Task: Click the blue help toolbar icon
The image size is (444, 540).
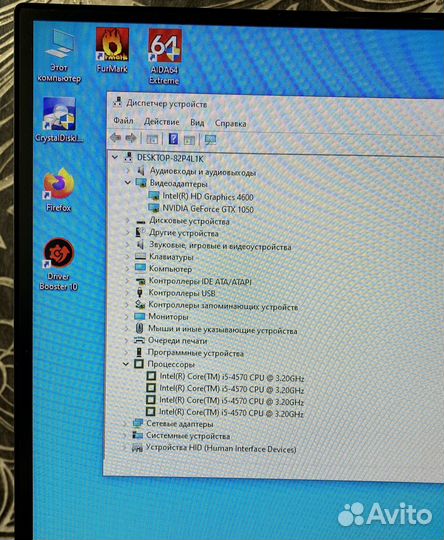Action: [173, 139]
